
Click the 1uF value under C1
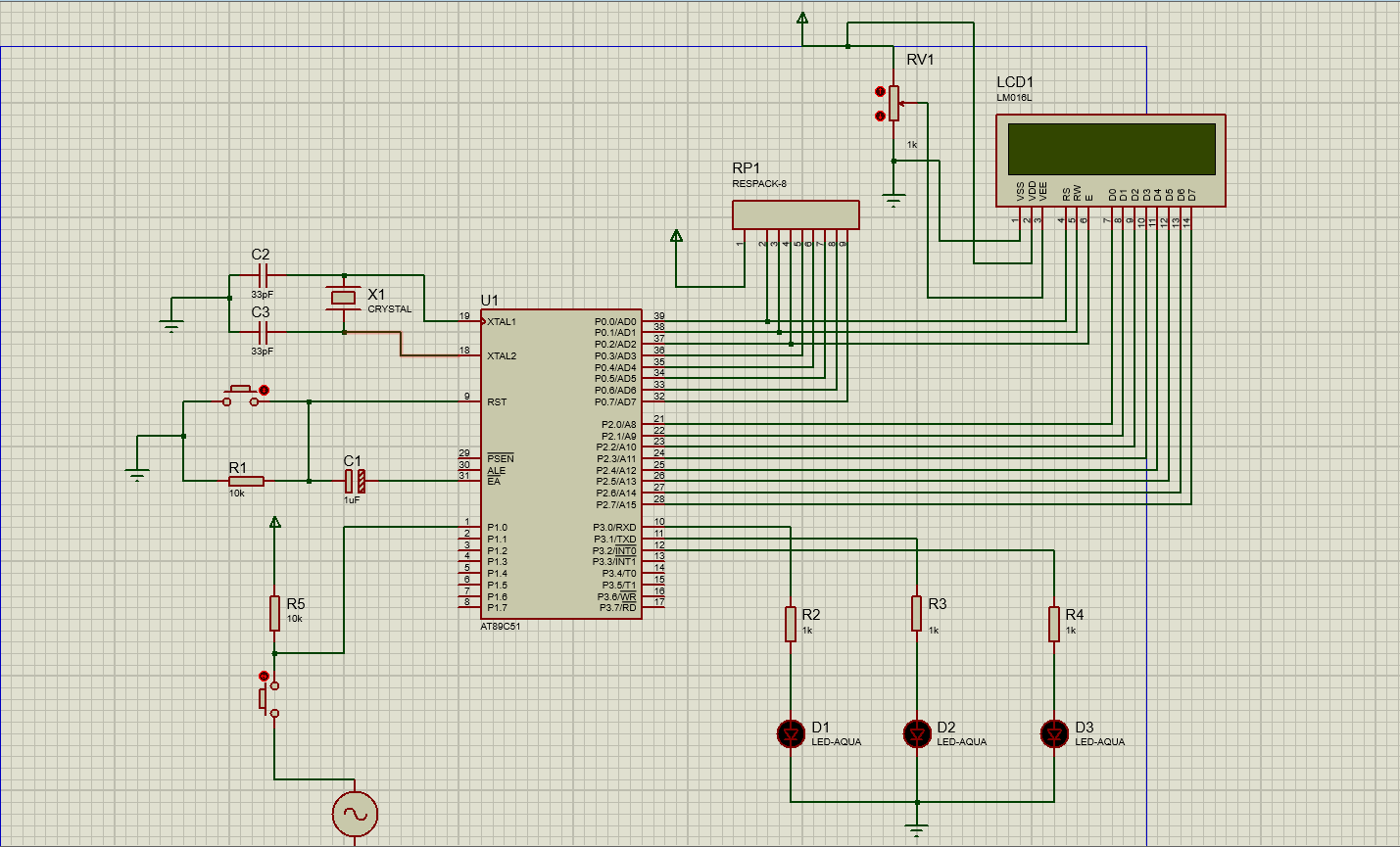pyautogui.click(x=352, y=500)
